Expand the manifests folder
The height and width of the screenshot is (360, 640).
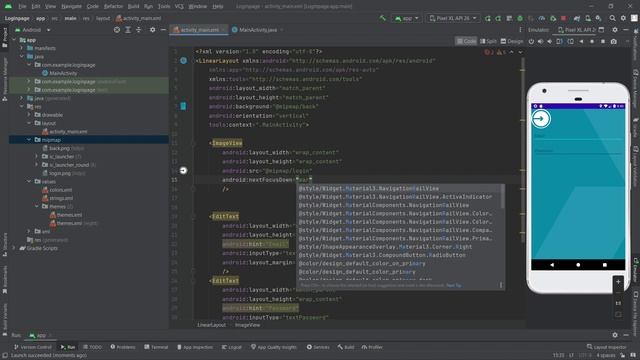point(22,48)
